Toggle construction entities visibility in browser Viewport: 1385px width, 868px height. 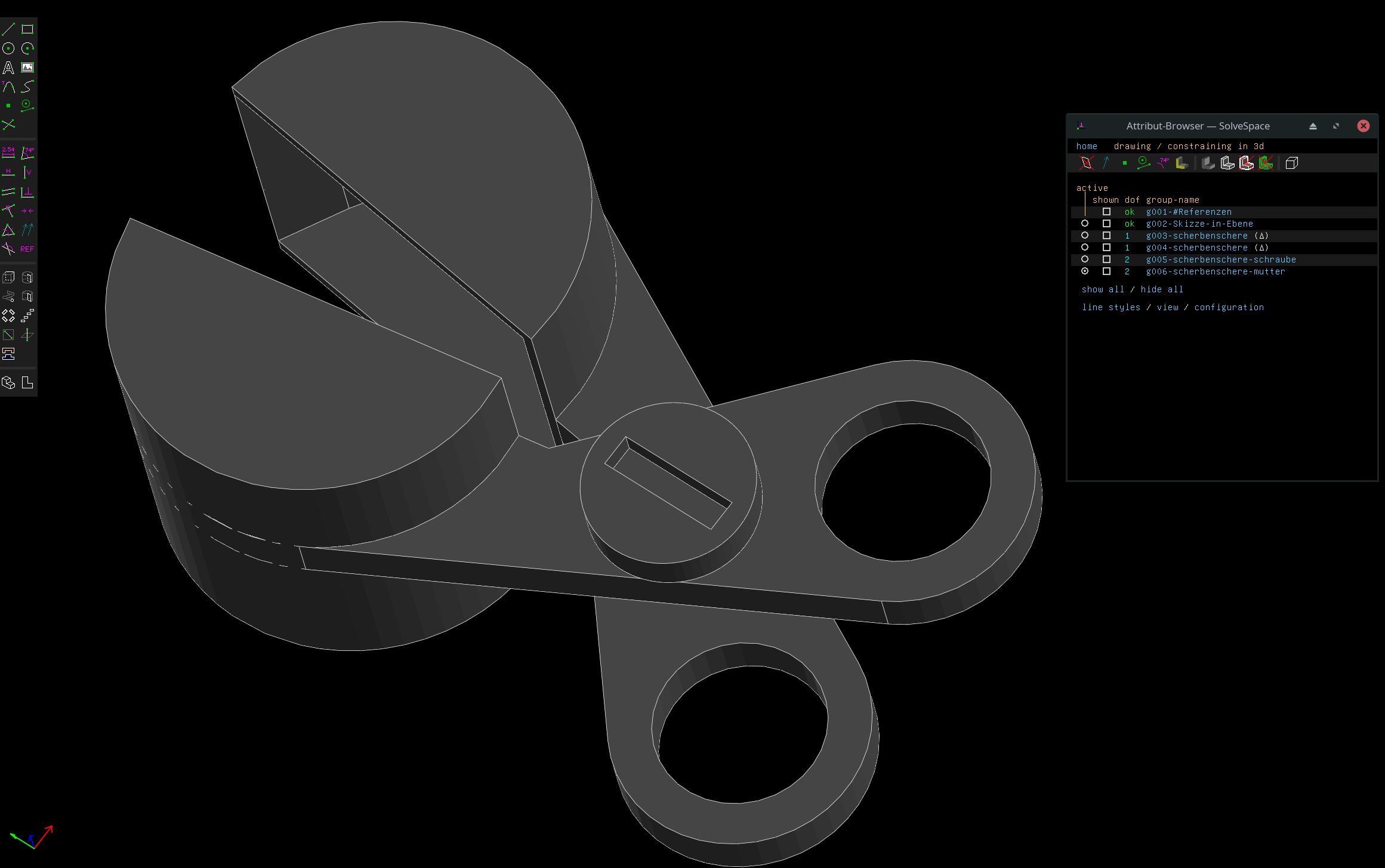pos(1144,163)
